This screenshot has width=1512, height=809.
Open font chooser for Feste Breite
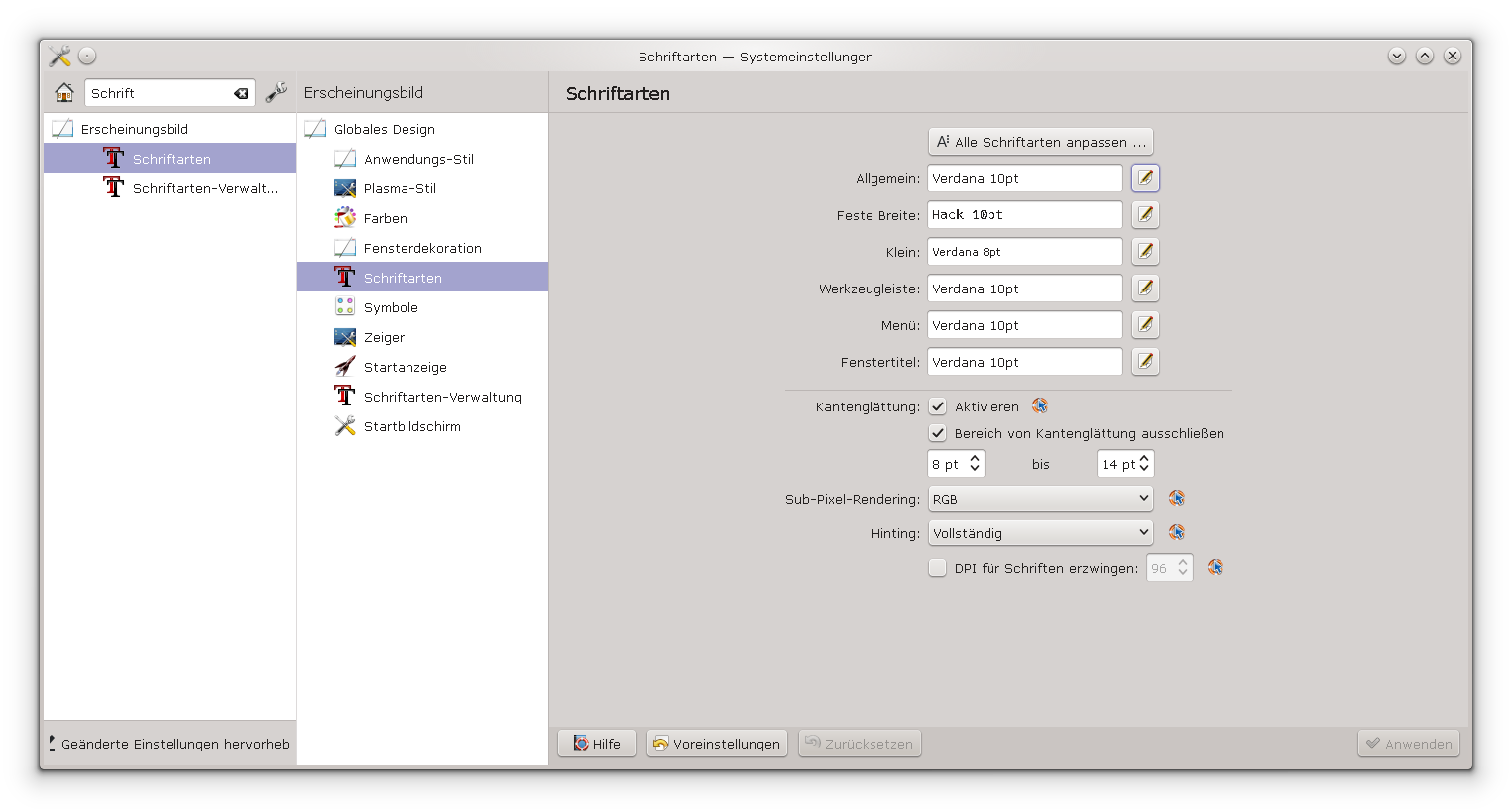[x=1145, y=215]
